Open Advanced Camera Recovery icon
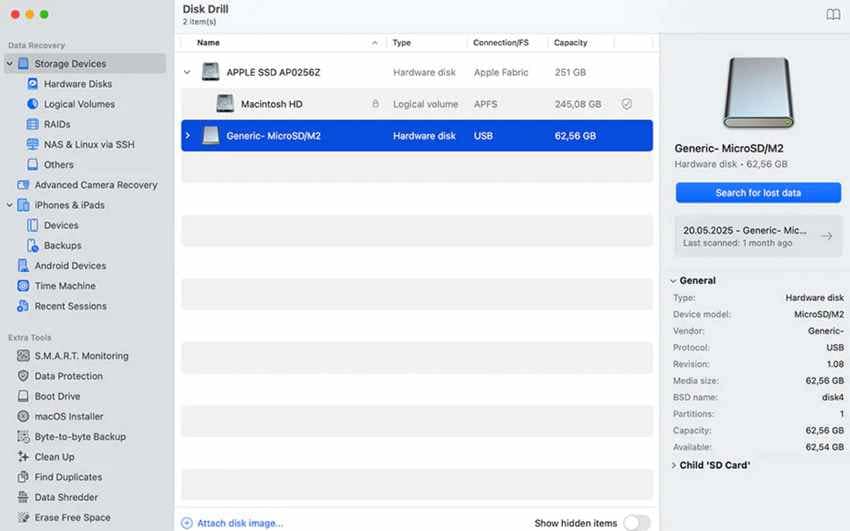The width and height of the screenshot is (850, 531). [x=23, y=185]
